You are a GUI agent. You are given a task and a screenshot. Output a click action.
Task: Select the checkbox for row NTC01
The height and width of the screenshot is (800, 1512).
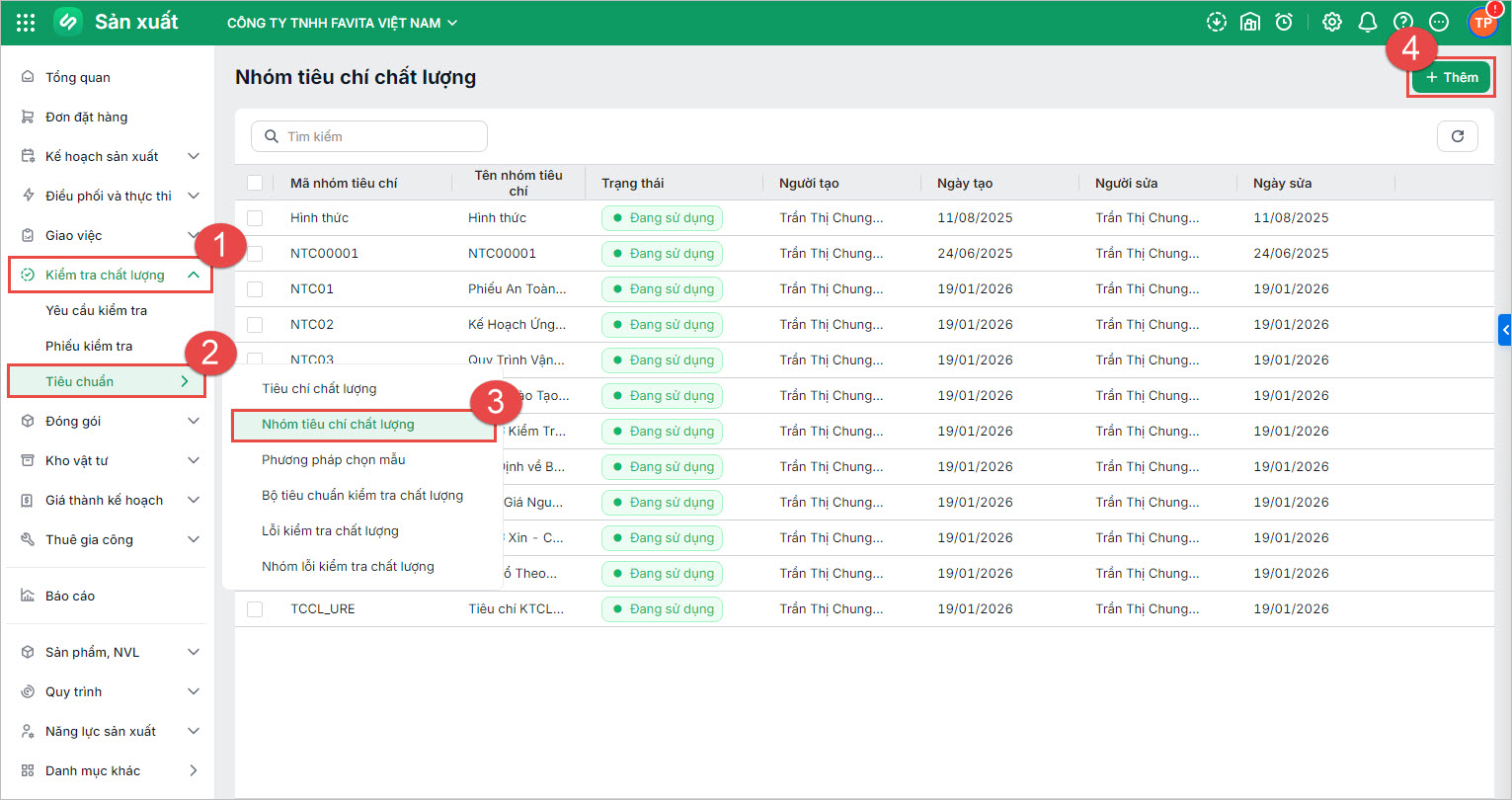[255, 288]
